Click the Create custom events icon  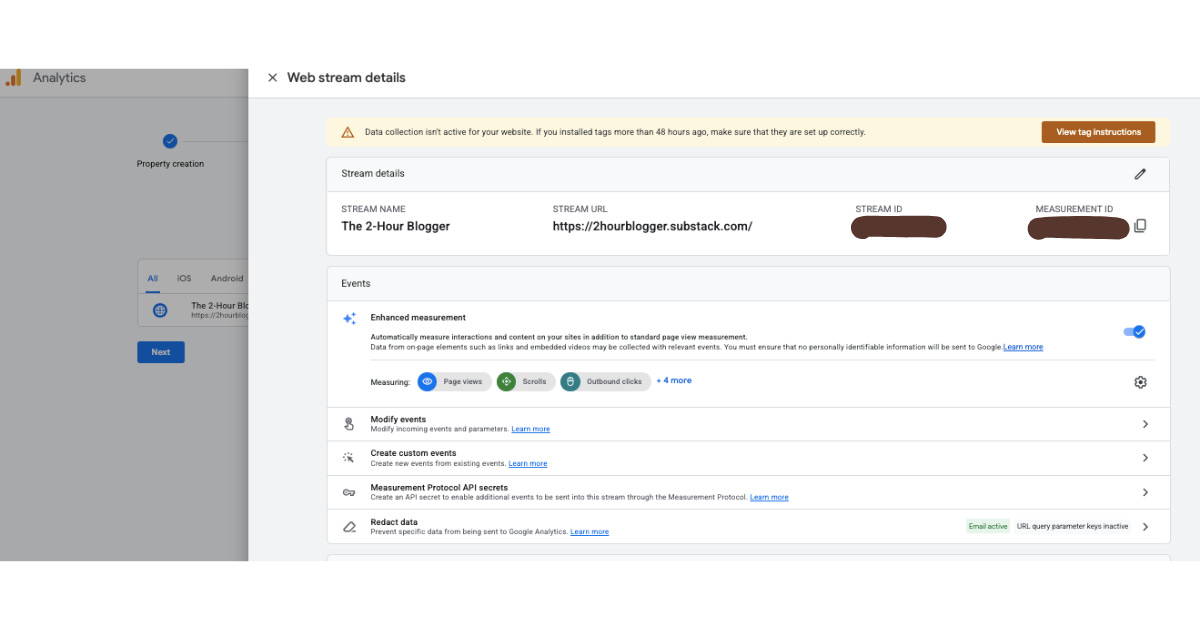[x=349, y=458]
